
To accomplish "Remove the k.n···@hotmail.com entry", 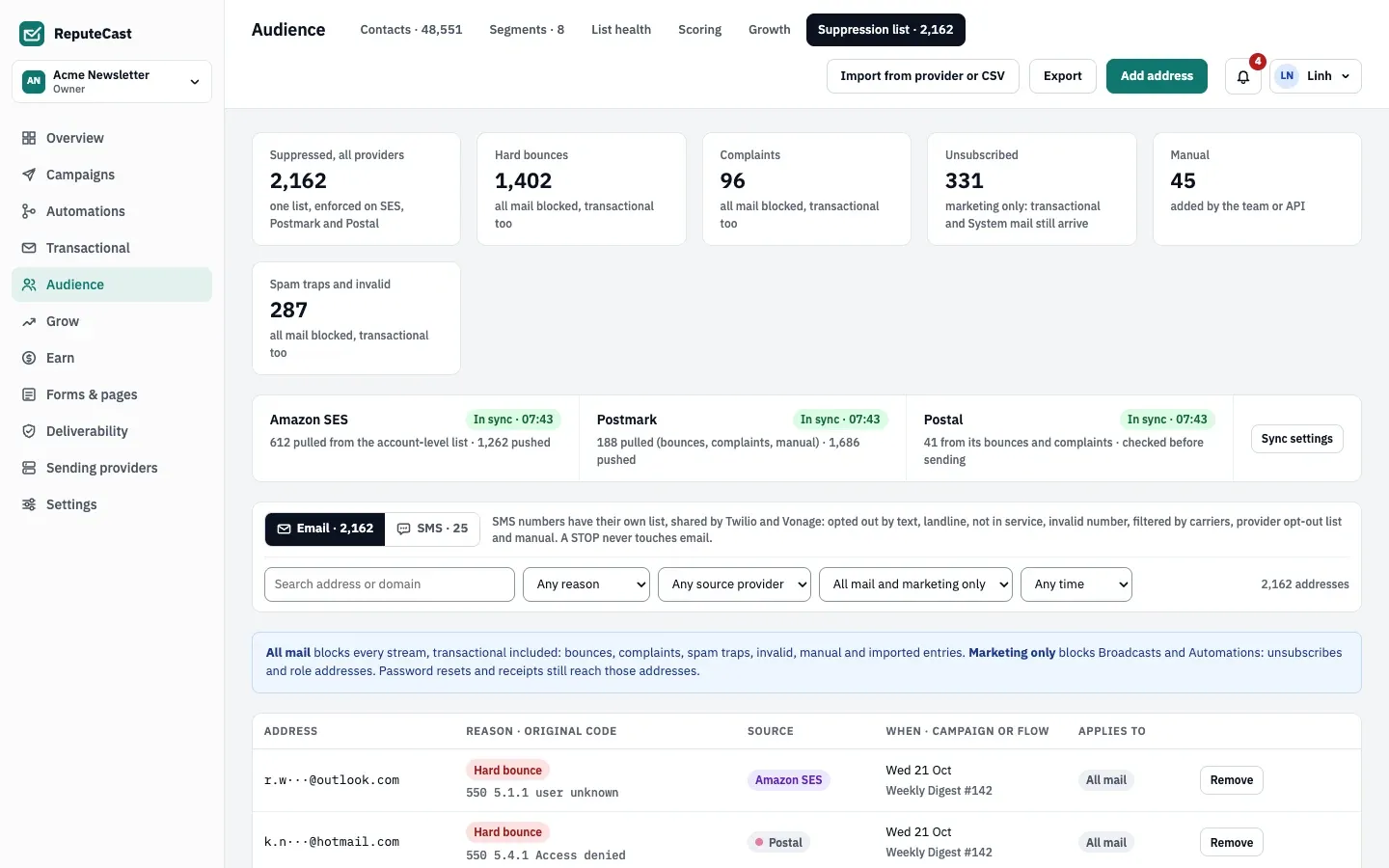I will (x=1232, y=843).
